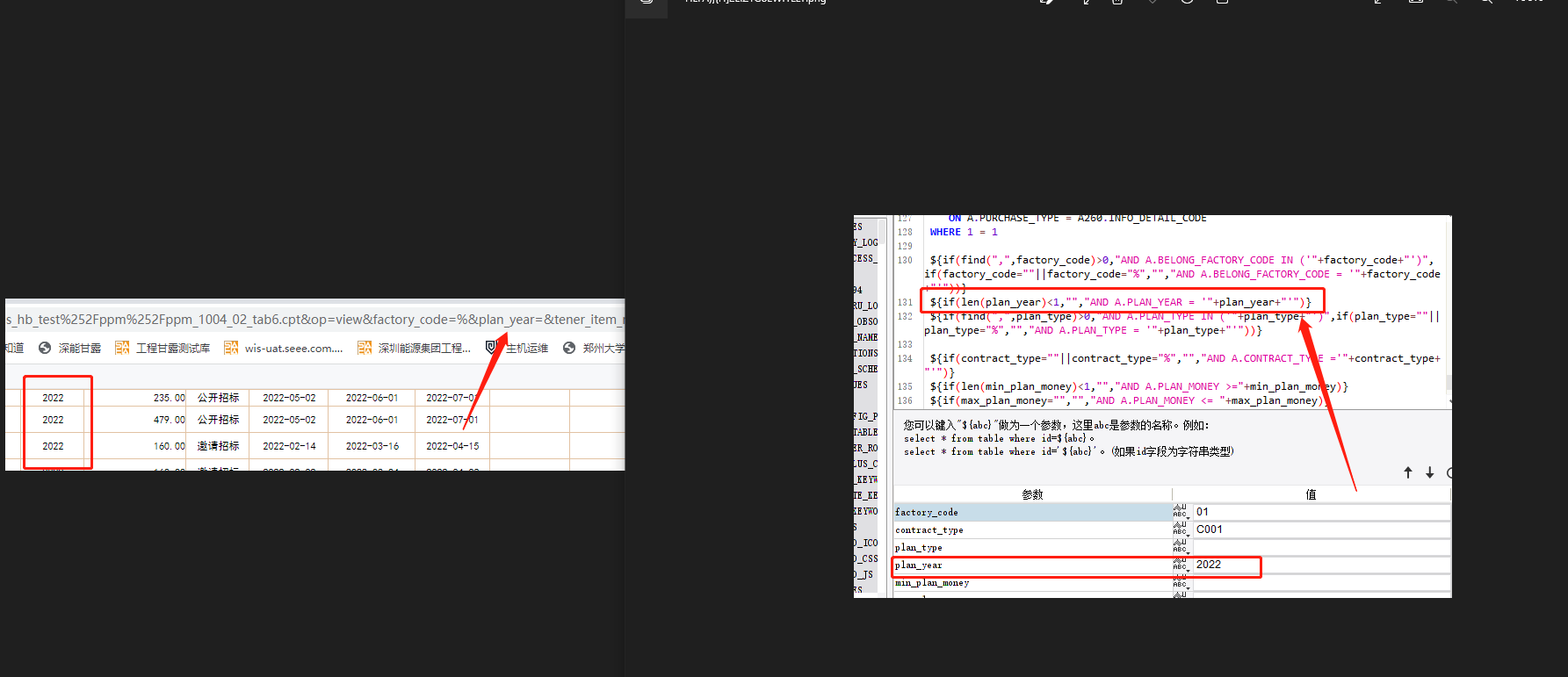
Task: Click 2022-06-01 in the 479.00 row
Action: point(372,420)
